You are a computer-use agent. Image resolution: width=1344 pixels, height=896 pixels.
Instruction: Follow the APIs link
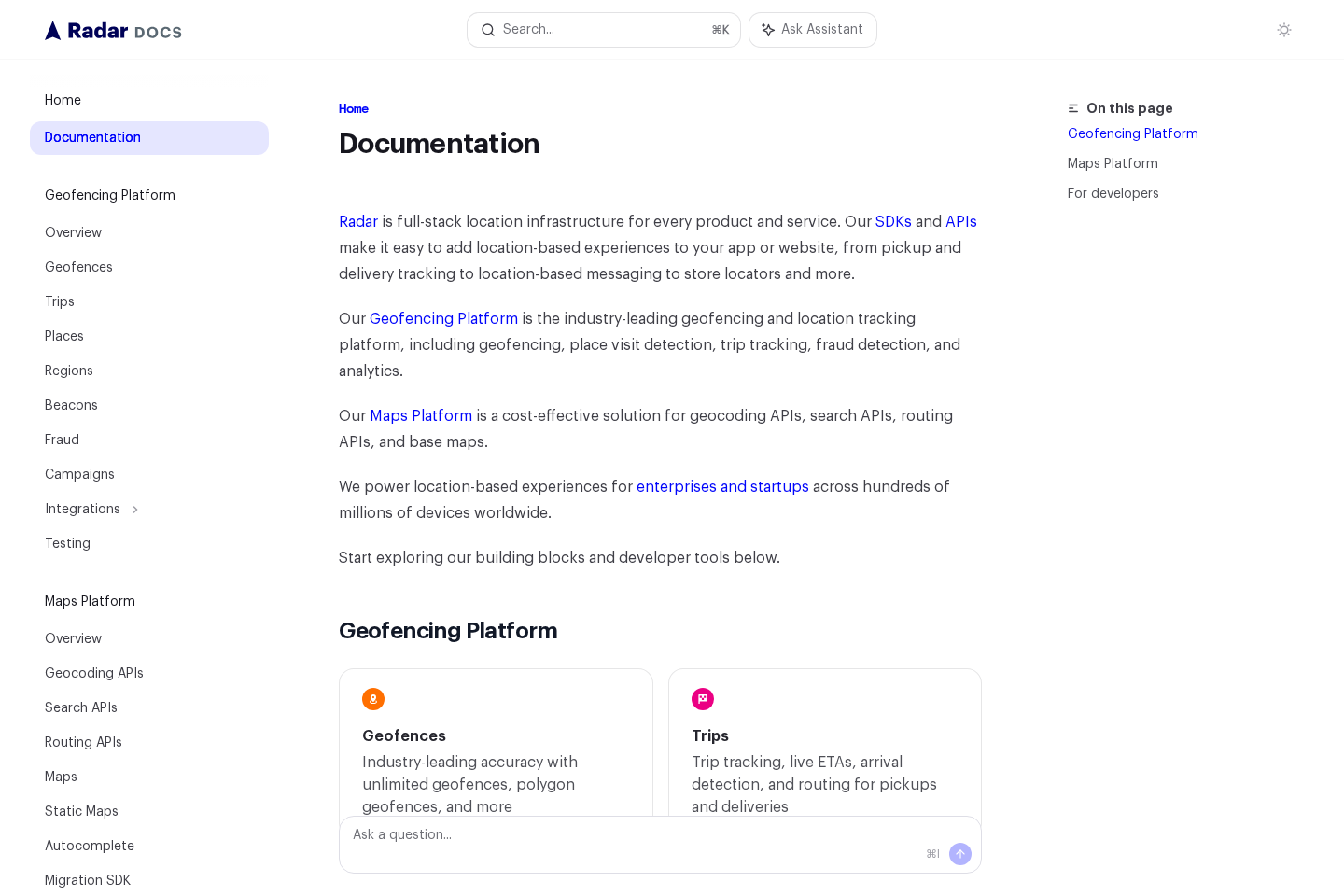(961, 221)
